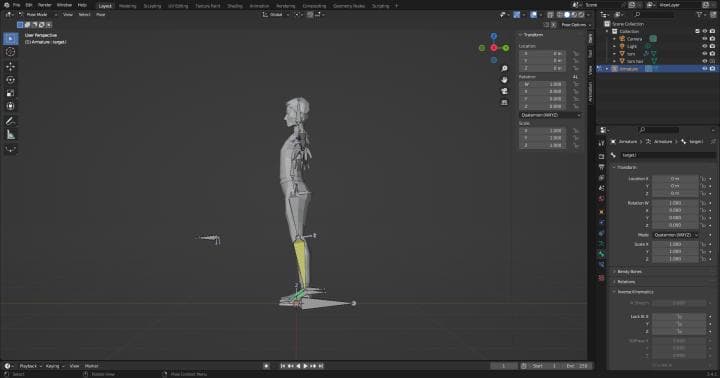
Task: Select the Annotate pencil tool
Action: point(10,121)
